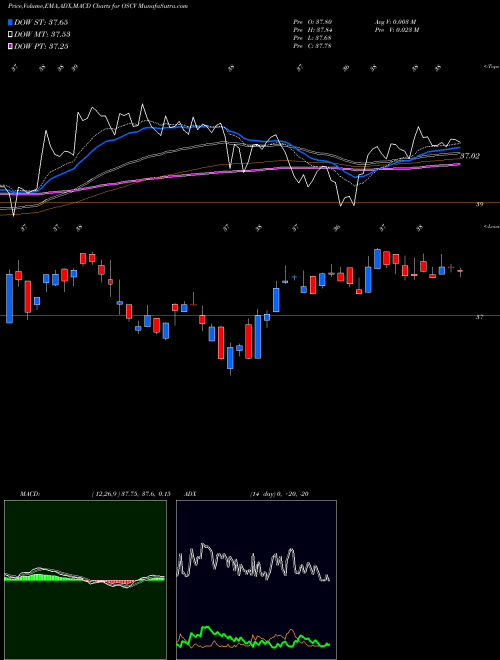Click the green MACD histogram chart panel
The height and width of the screenshot is (660, 500).
tap(85, 580)
